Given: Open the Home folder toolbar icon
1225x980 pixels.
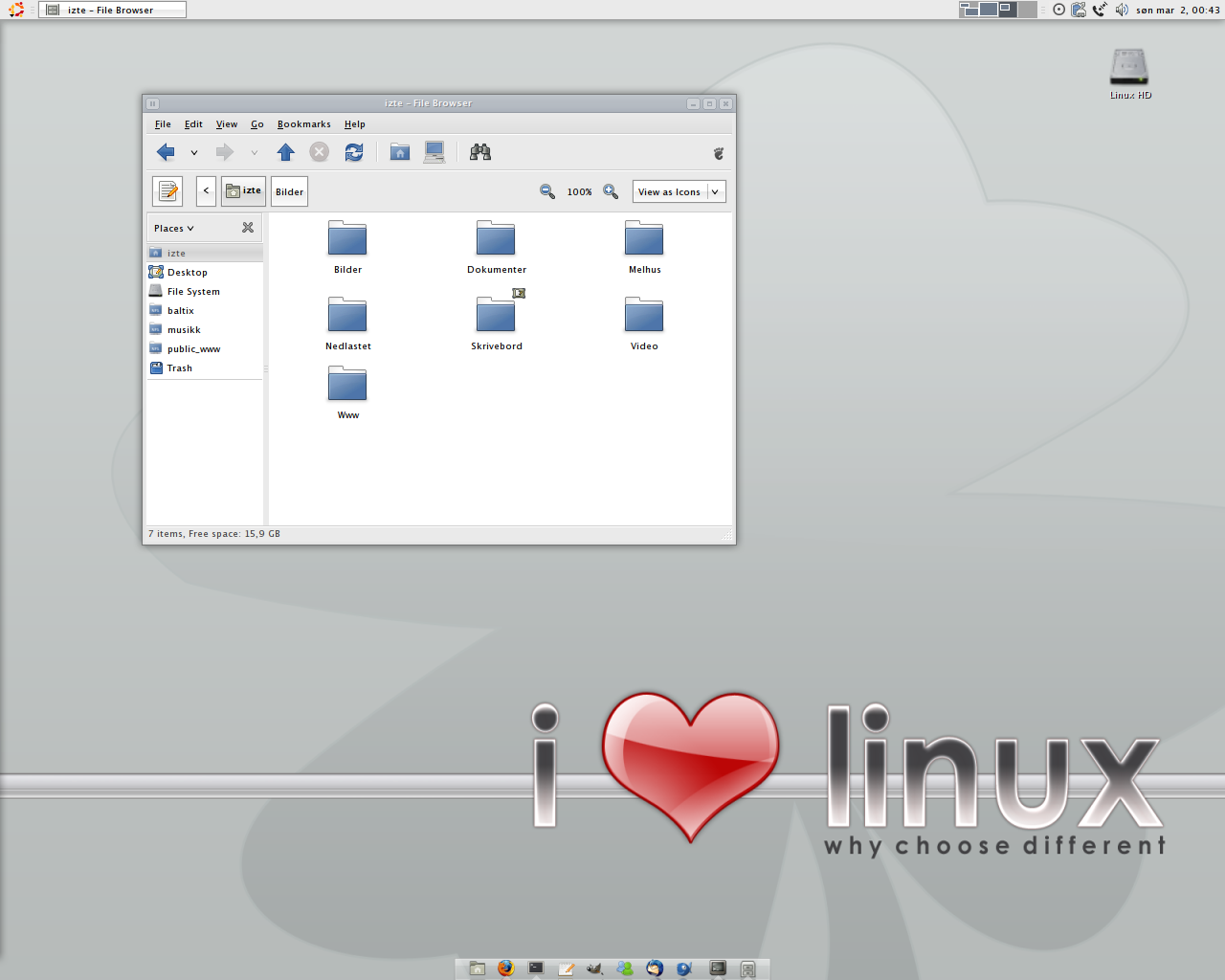Looking at the screenshot, I should click(x=400, y=152).
